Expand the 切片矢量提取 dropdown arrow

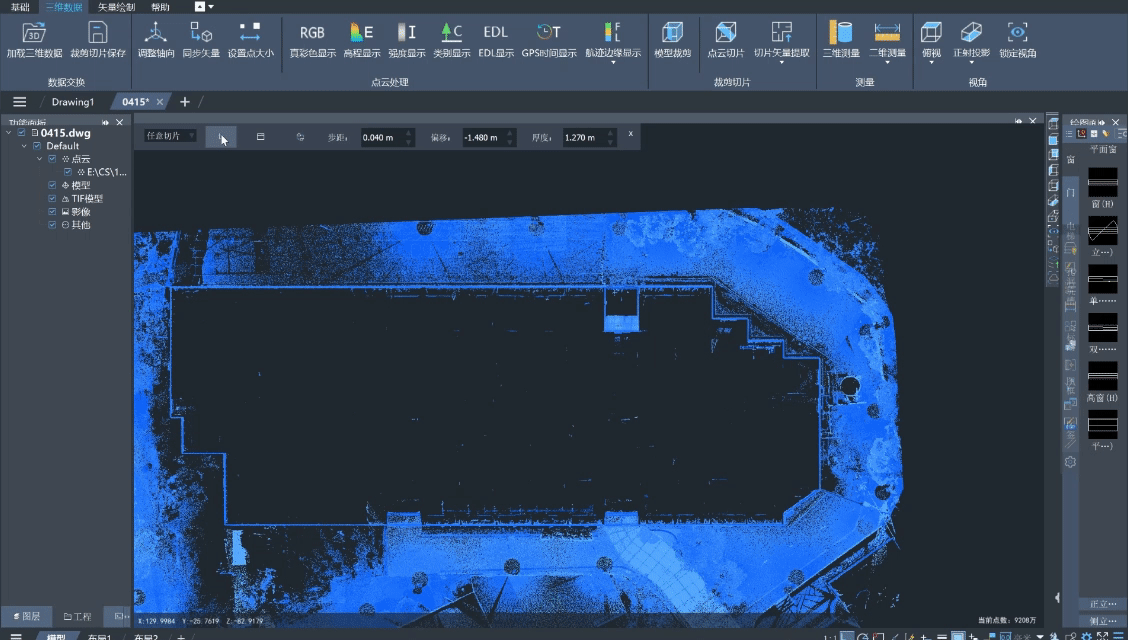(782, 62)
